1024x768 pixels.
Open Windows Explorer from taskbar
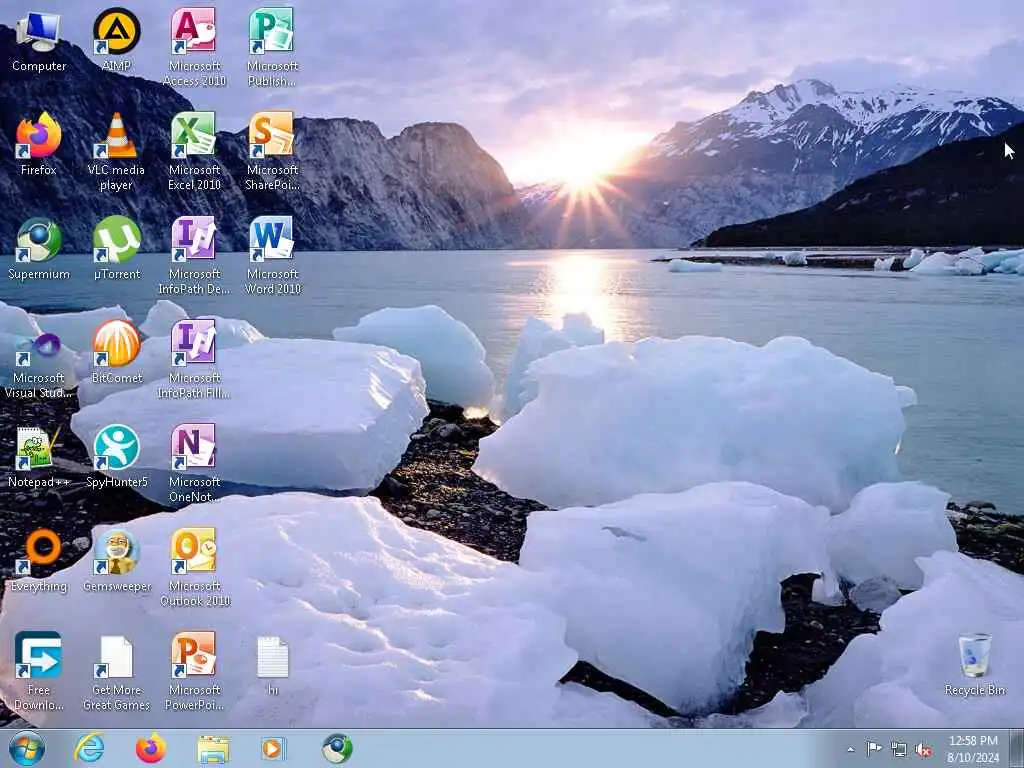(213, 750)
